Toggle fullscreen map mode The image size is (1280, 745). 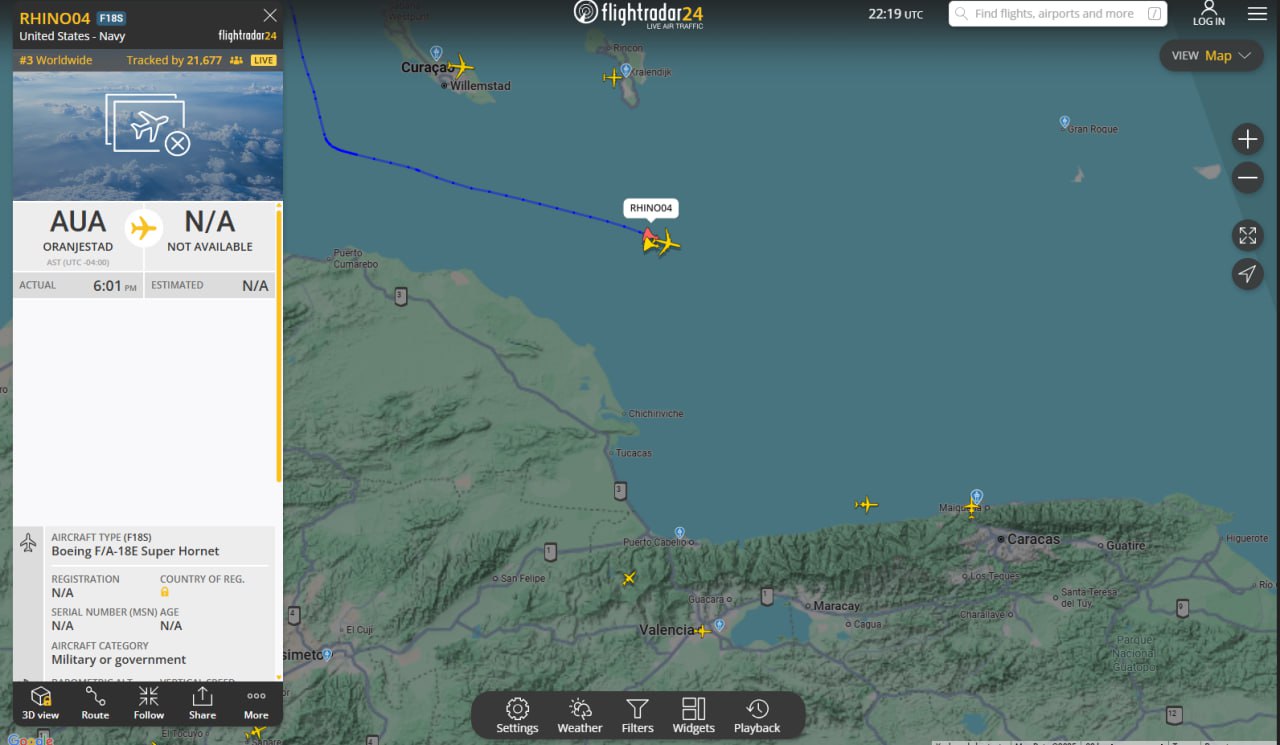point(1247,236)
